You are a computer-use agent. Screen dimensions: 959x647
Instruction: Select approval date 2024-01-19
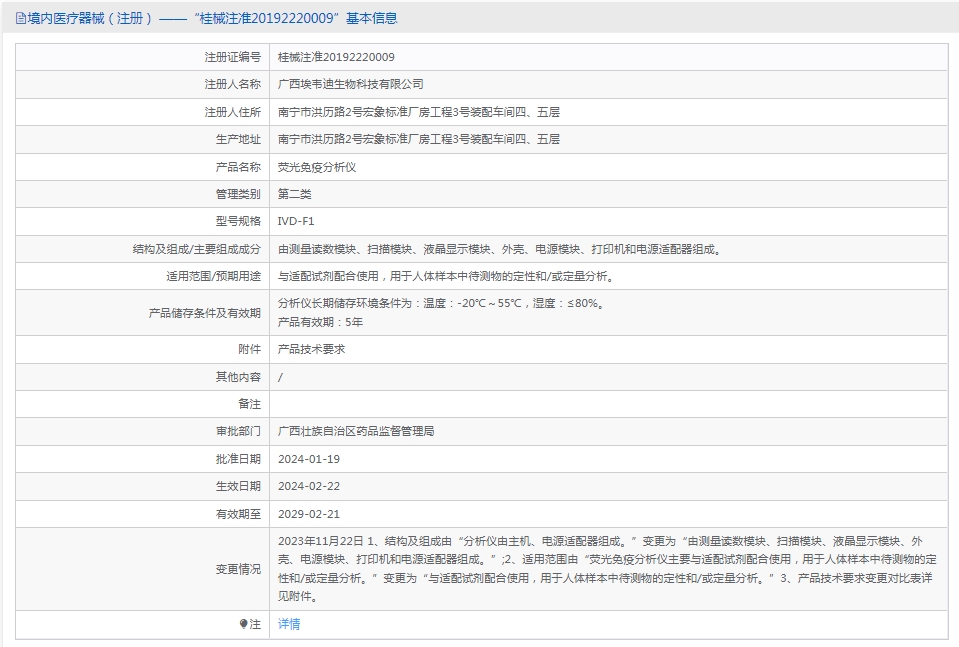pos(309,459)
